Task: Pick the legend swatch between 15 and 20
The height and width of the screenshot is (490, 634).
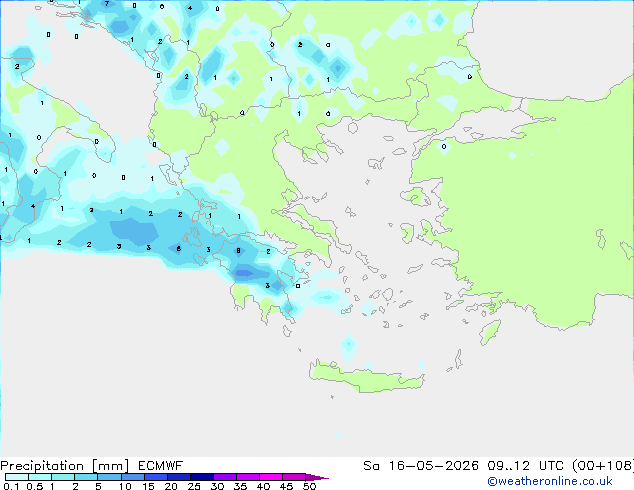Action: pos(155,477)
